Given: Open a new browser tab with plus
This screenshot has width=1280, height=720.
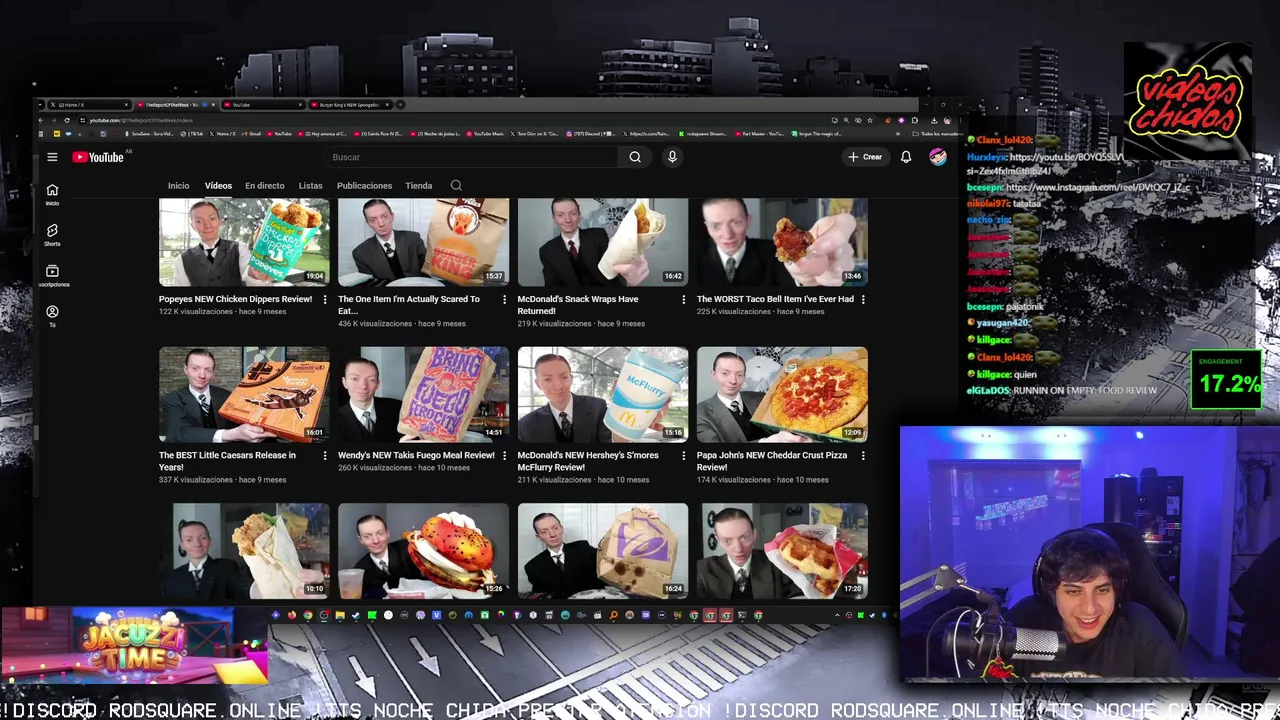Looking at the screenshot, I should click(400, 104).
